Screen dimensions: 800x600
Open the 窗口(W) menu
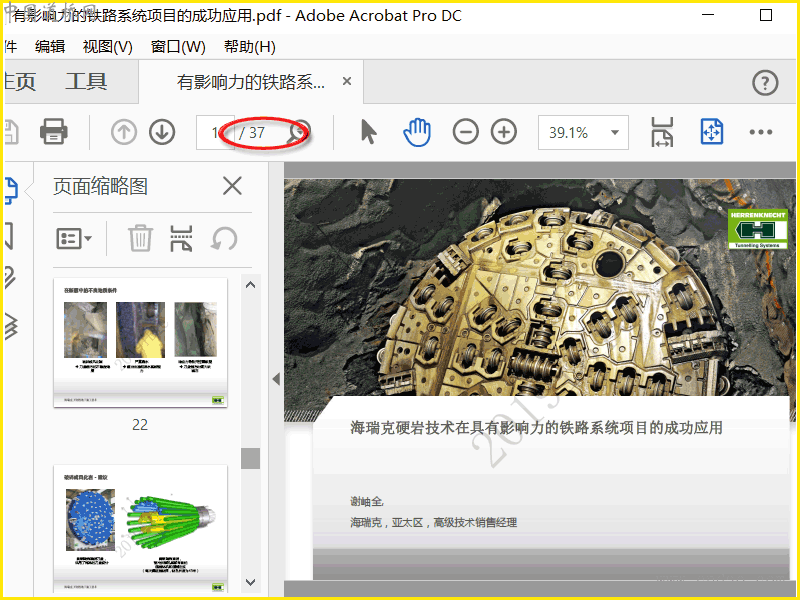click(178, 46)
